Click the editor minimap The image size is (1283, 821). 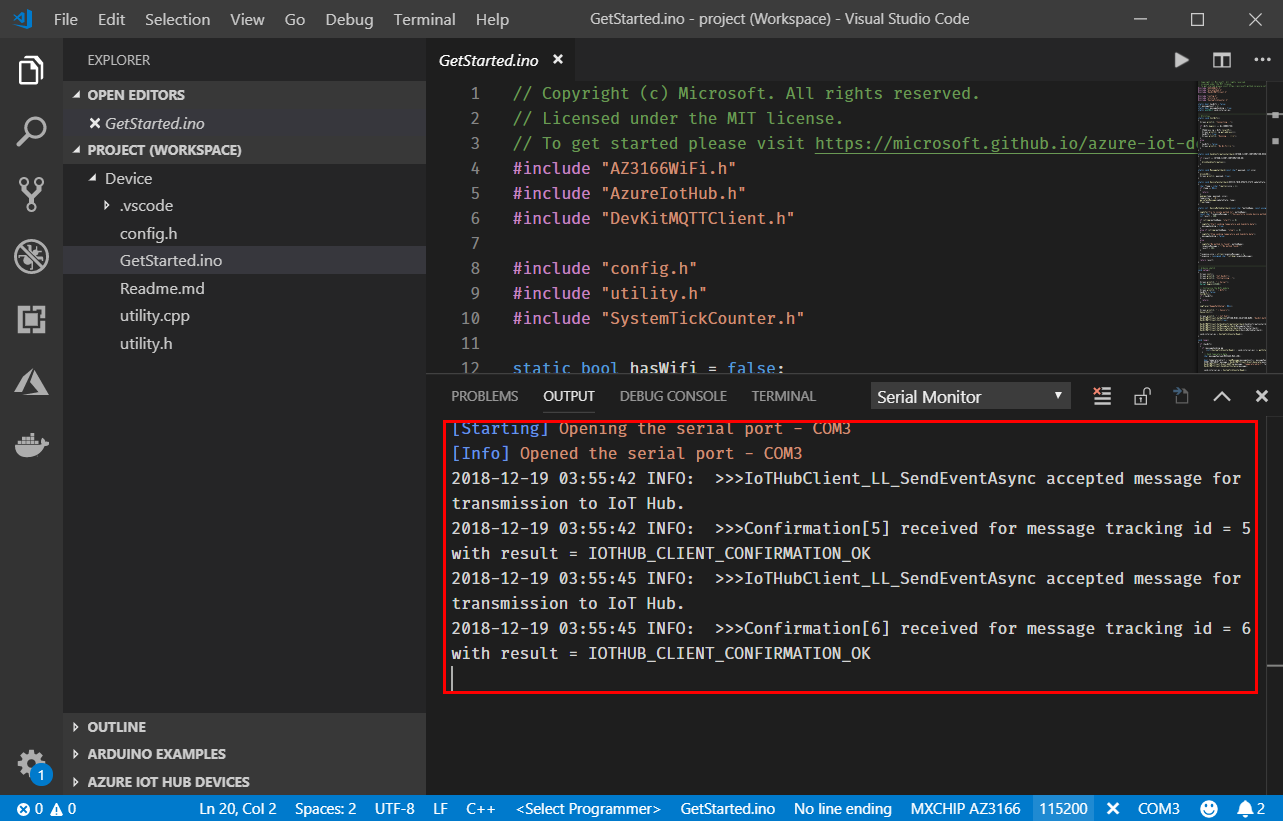pos(1230,227)
